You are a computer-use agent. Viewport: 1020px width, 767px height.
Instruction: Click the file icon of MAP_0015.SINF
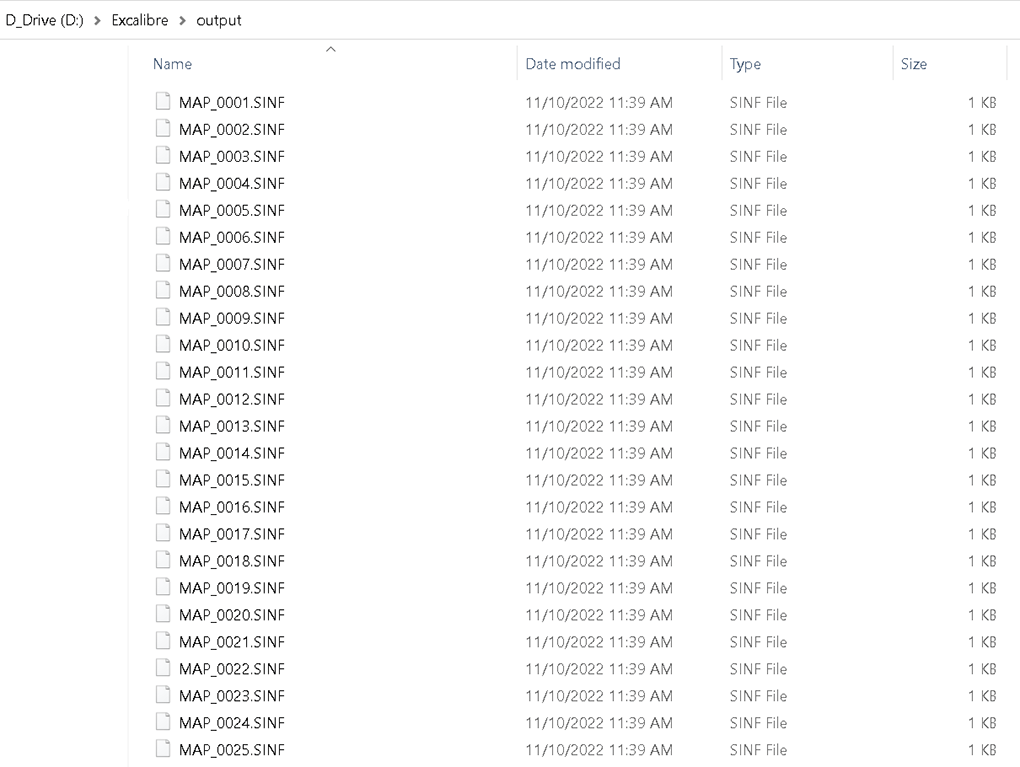pos(163,479)
